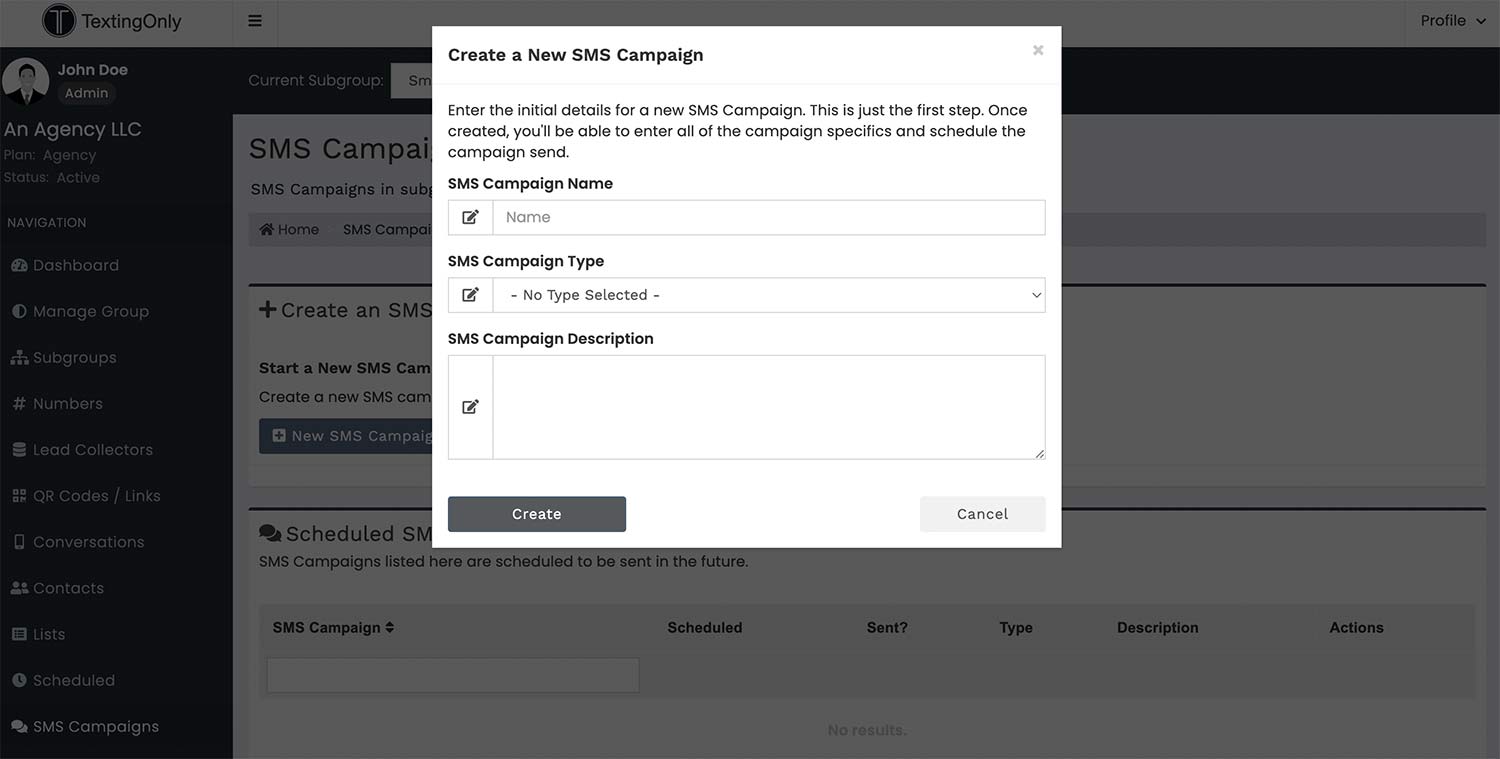This screenshot has height=759, width=1500.
Task: Click the edit icon beside Campaign Name field
Action: 470,217
